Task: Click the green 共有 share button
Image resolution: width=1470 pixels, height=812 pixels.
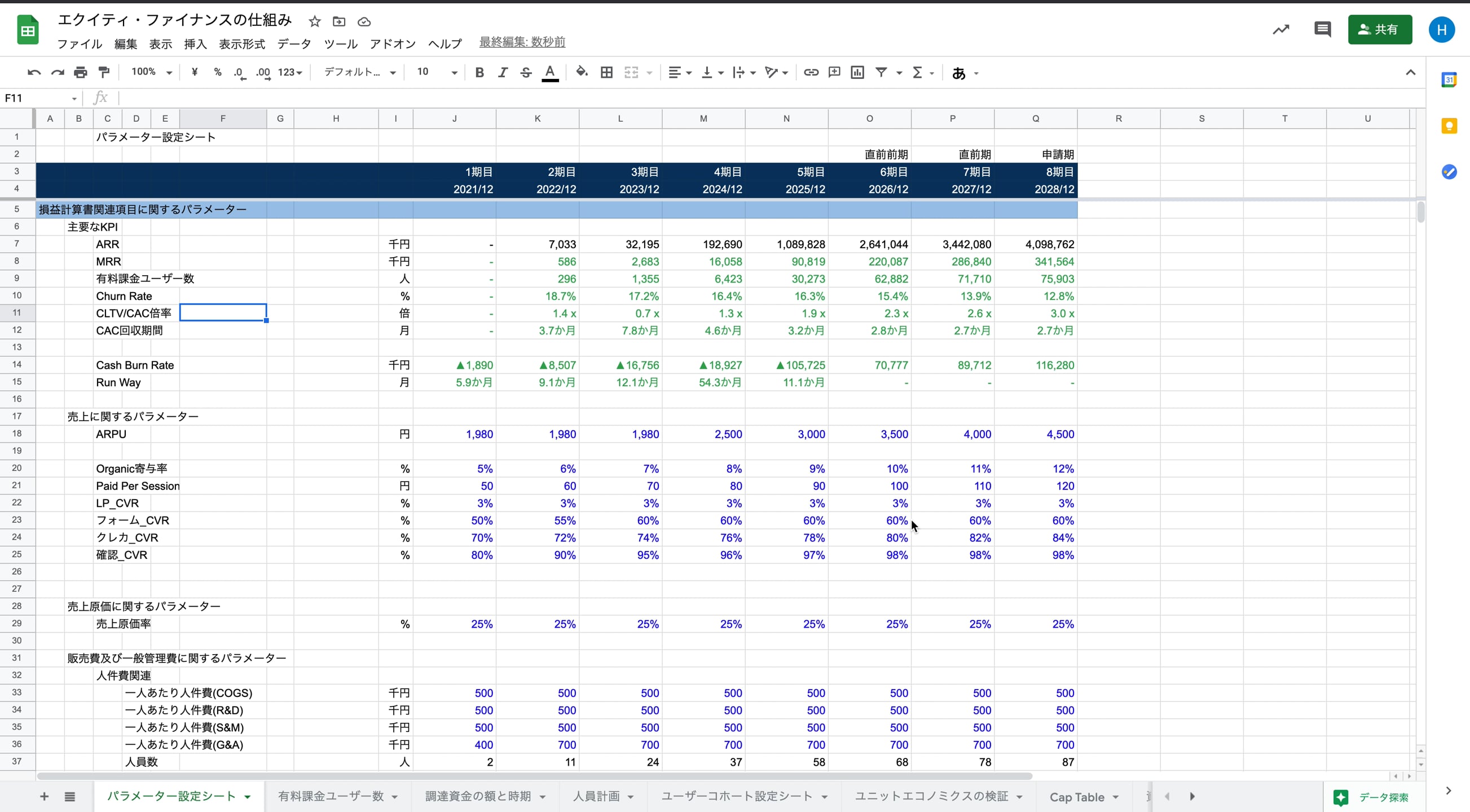Action: pyautogui.click(x=1379, y=30)
